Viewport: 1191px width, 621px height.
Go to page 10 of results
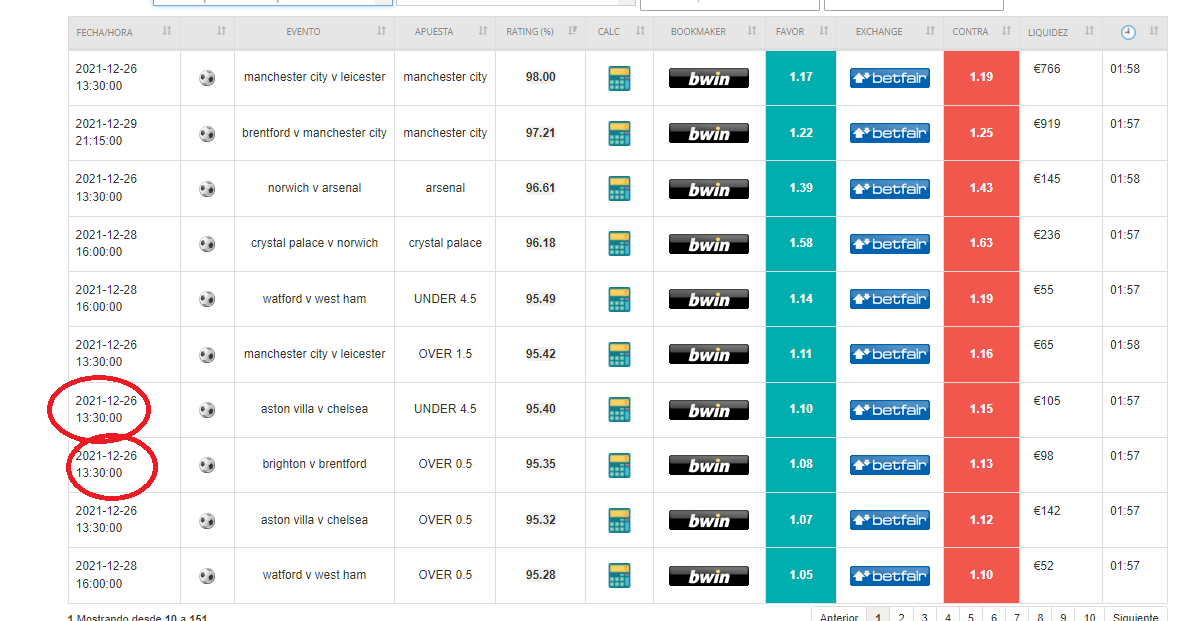(x=1089, y=616)
